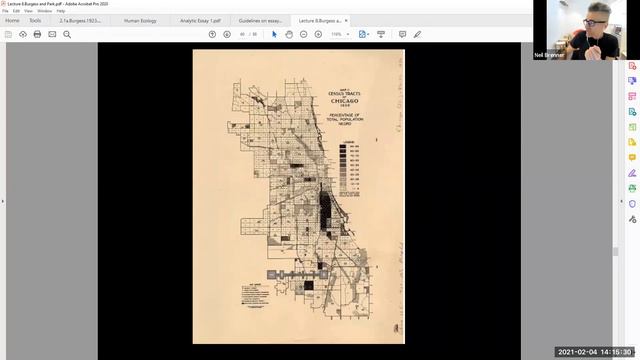Go to previous page with up arrow
640x360 pixels.
(x=212, y=34)
